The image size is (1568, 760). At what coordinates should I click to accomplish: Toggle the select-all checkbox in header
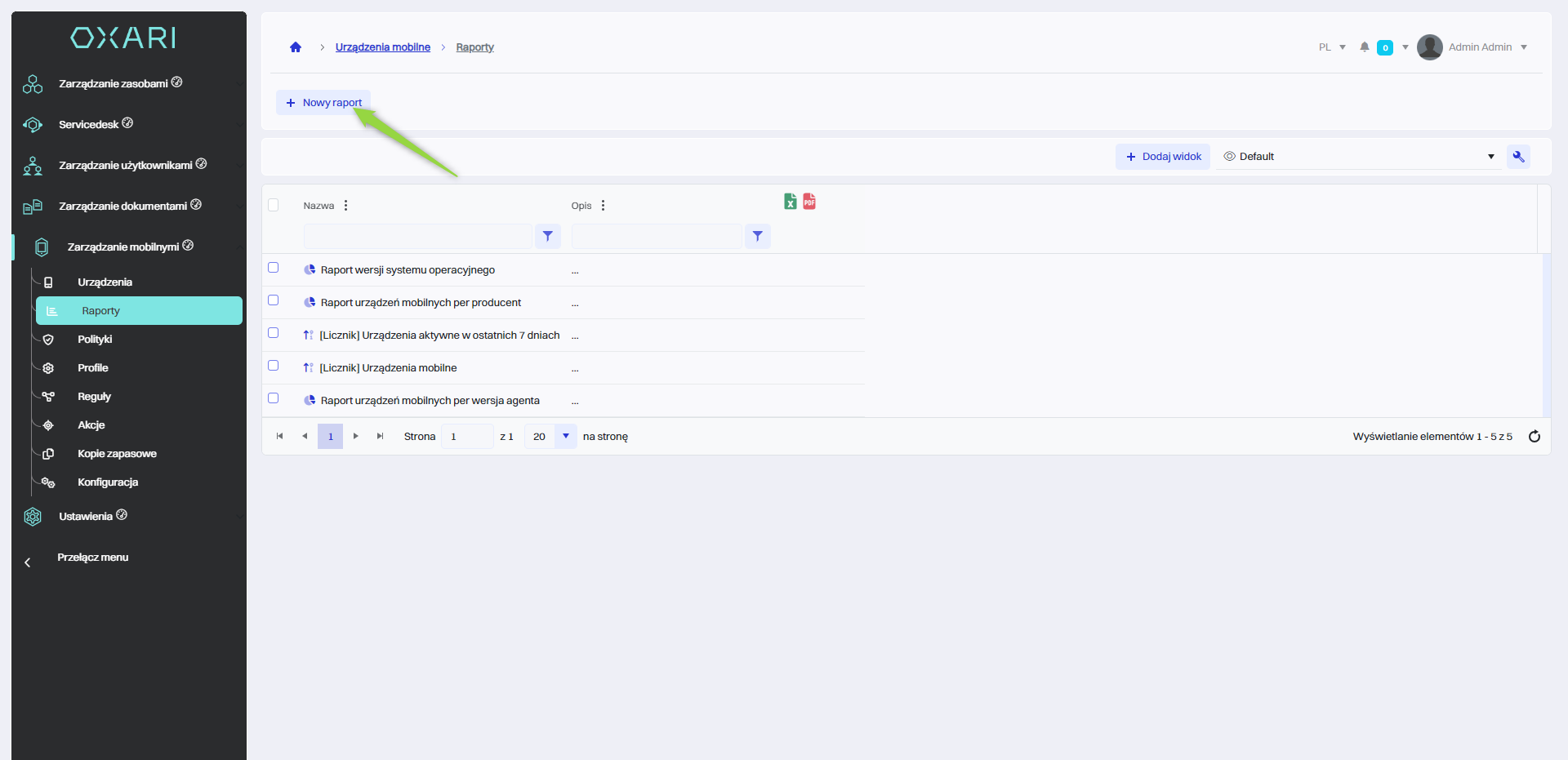pyautogui.click(x=274, y=205)
